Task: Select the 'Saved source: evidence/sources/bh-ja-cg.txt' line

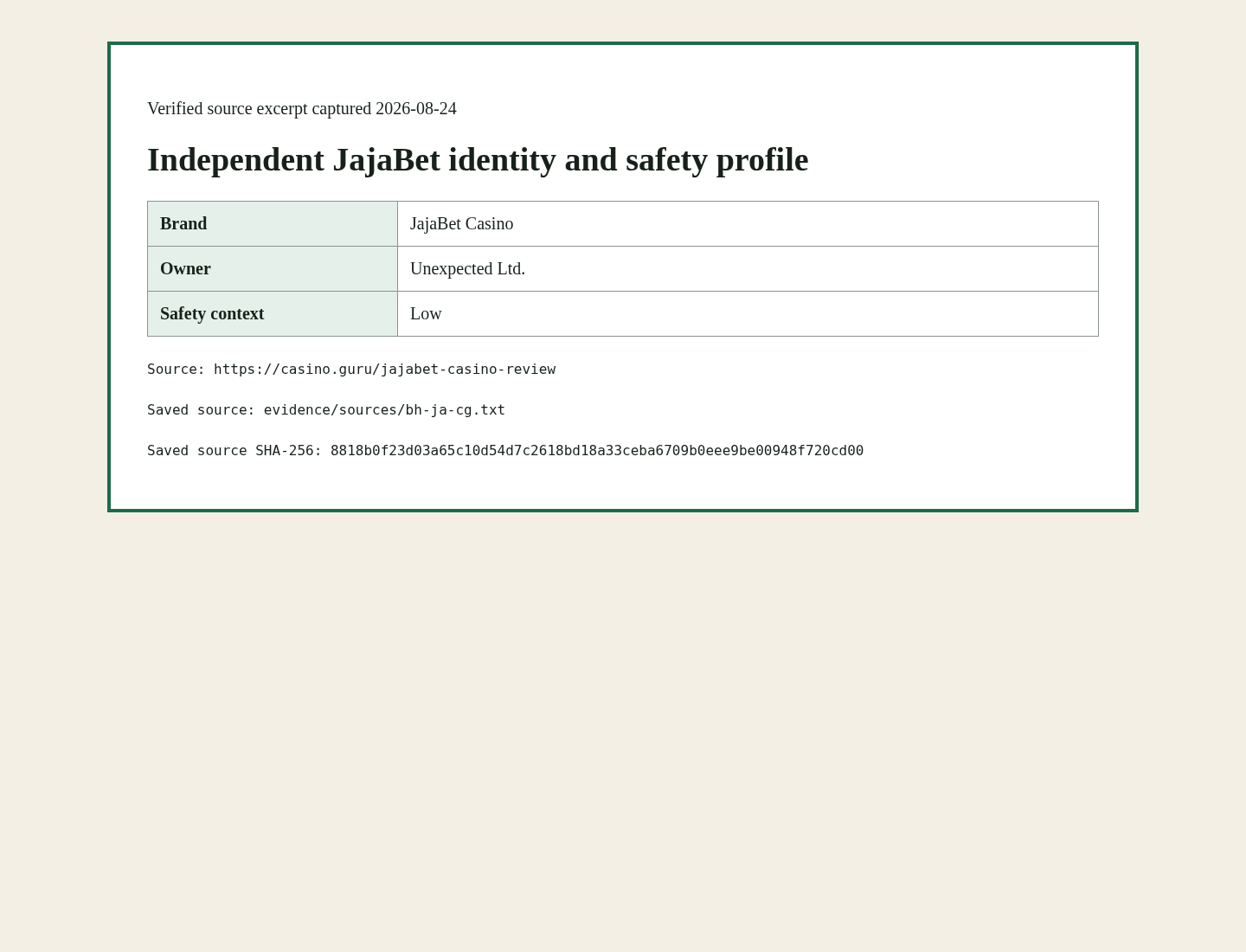Action: [x=326, y=410]
